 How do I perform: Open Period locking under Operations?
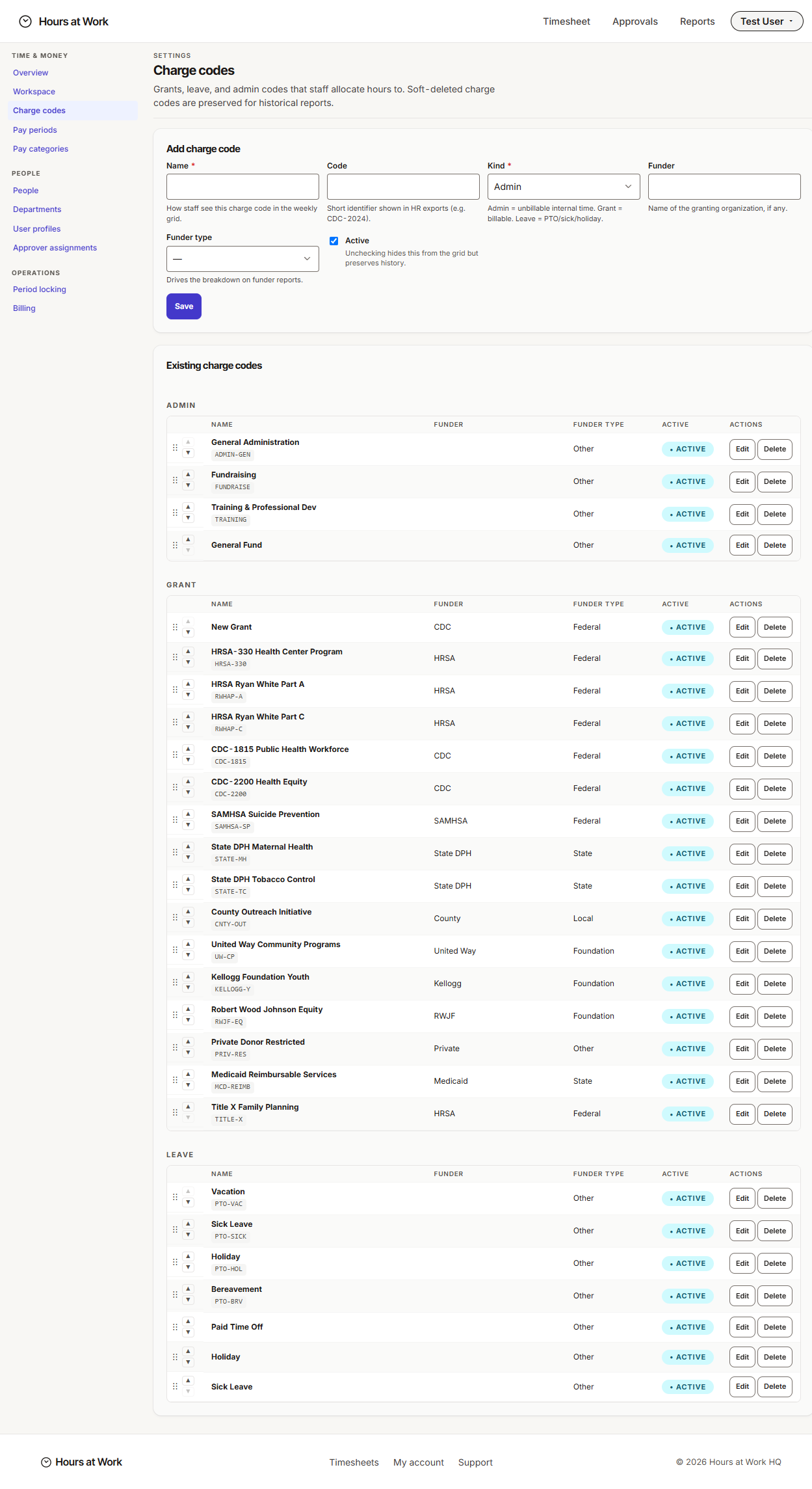pyautogui.click(x=40, y=289)
